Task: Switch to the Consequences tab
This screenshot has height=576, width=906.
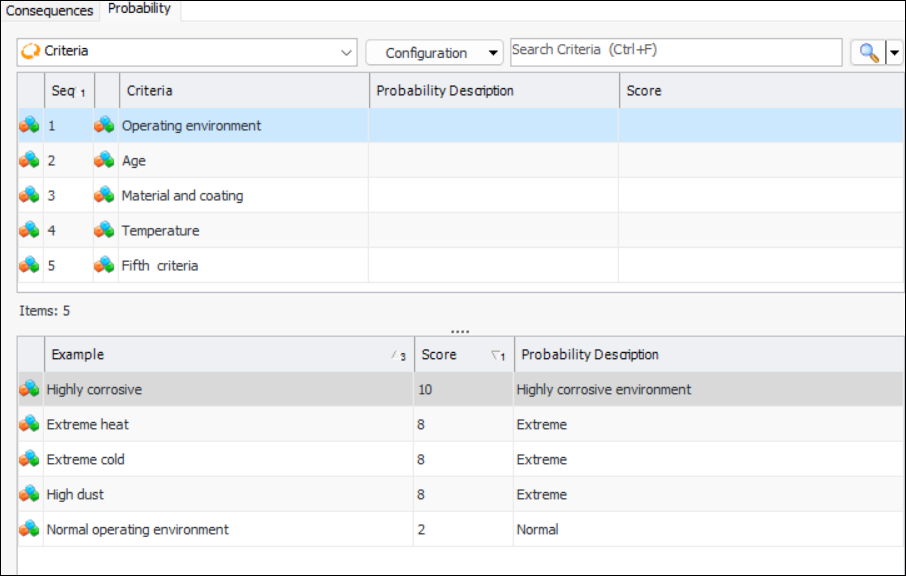Action: 50,11
